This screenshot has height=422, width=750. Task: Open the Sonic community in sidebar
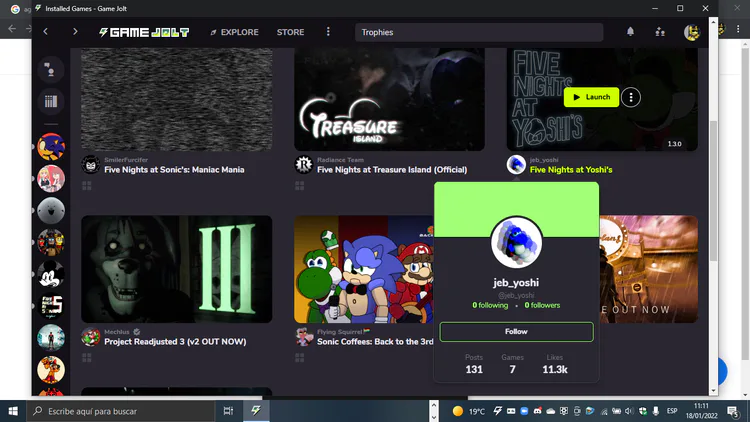point(51,146)
